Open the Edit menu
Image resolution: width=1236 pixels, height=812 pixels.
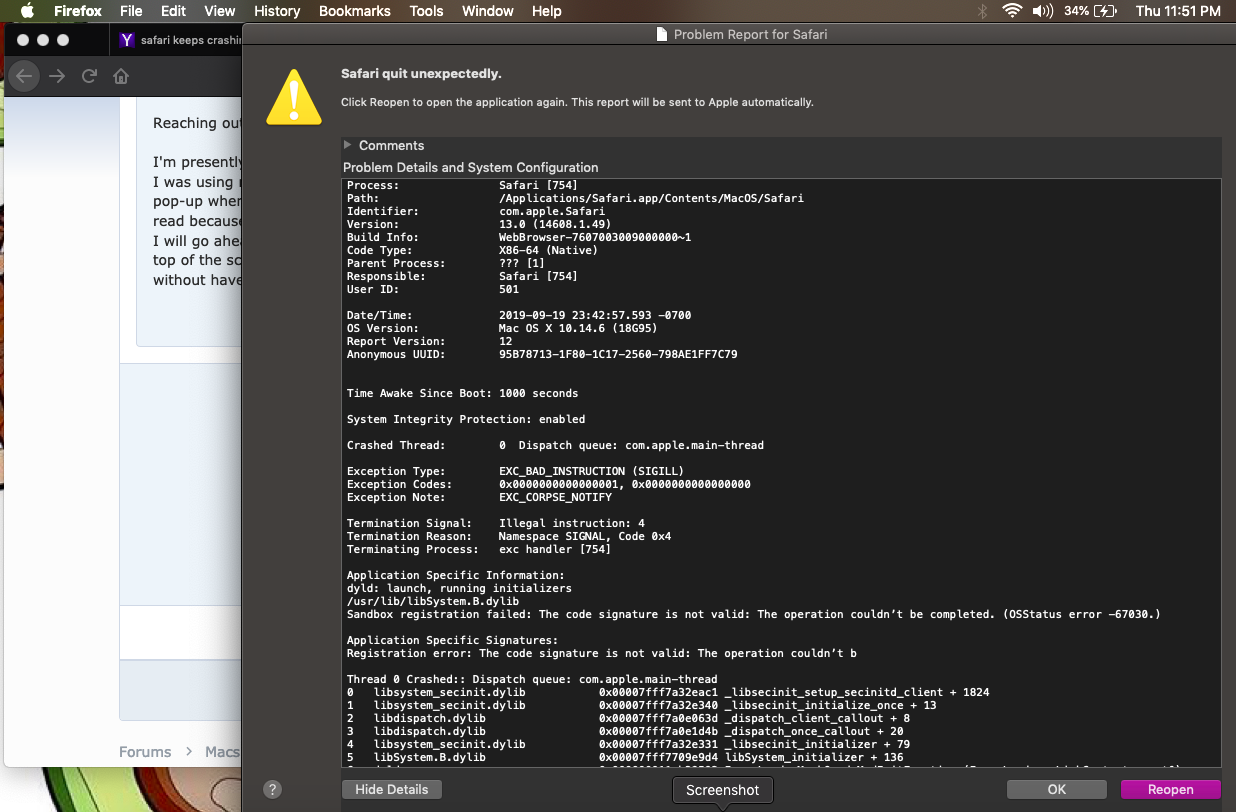click(174, 11)
